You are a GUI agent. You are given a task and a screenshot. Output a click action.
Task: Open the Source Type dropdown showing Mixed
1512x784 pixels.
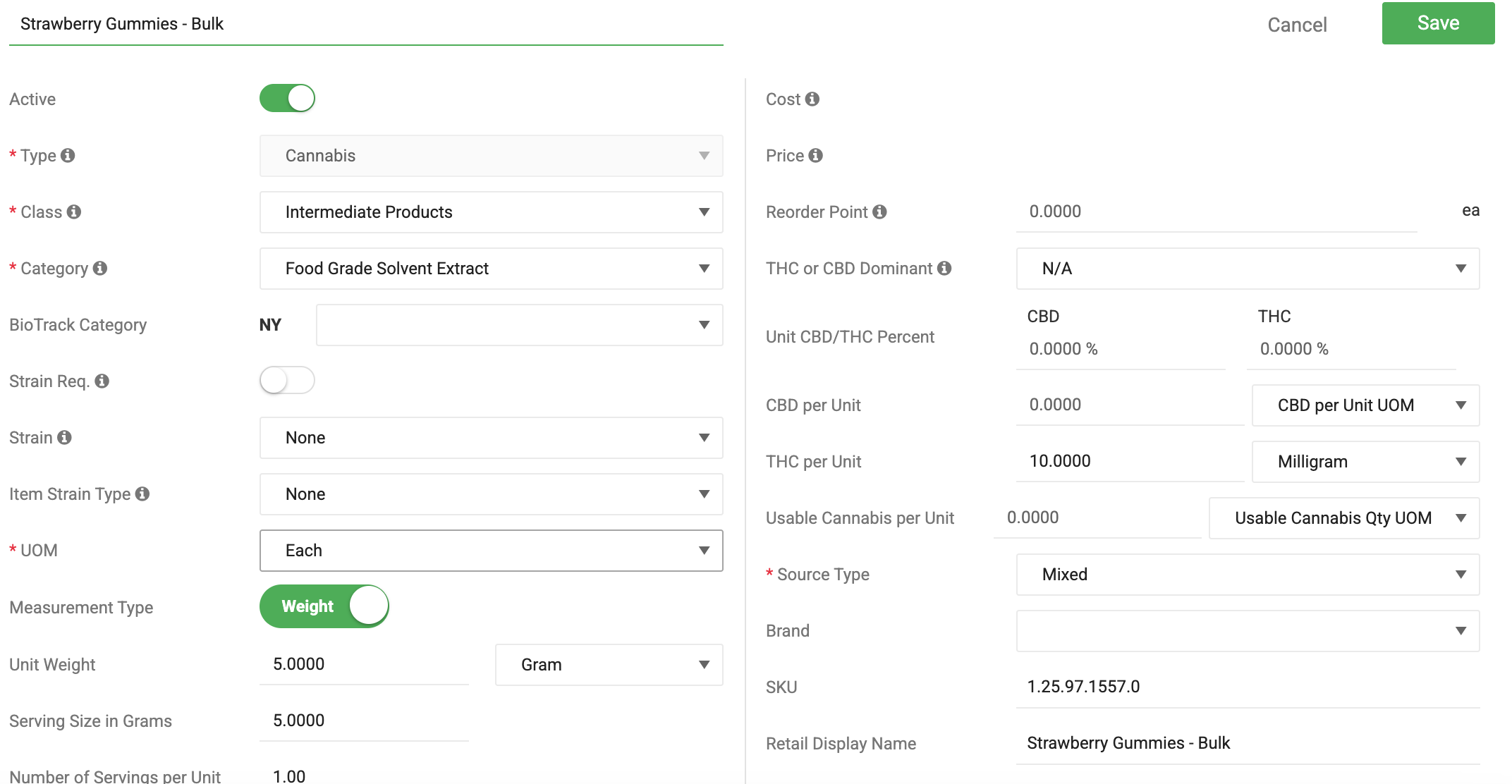pos(1248,575)
